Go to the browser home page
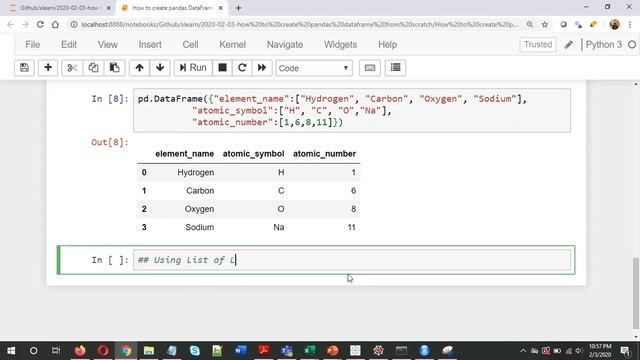Screen dimensions: 640x360 point(55,24)
